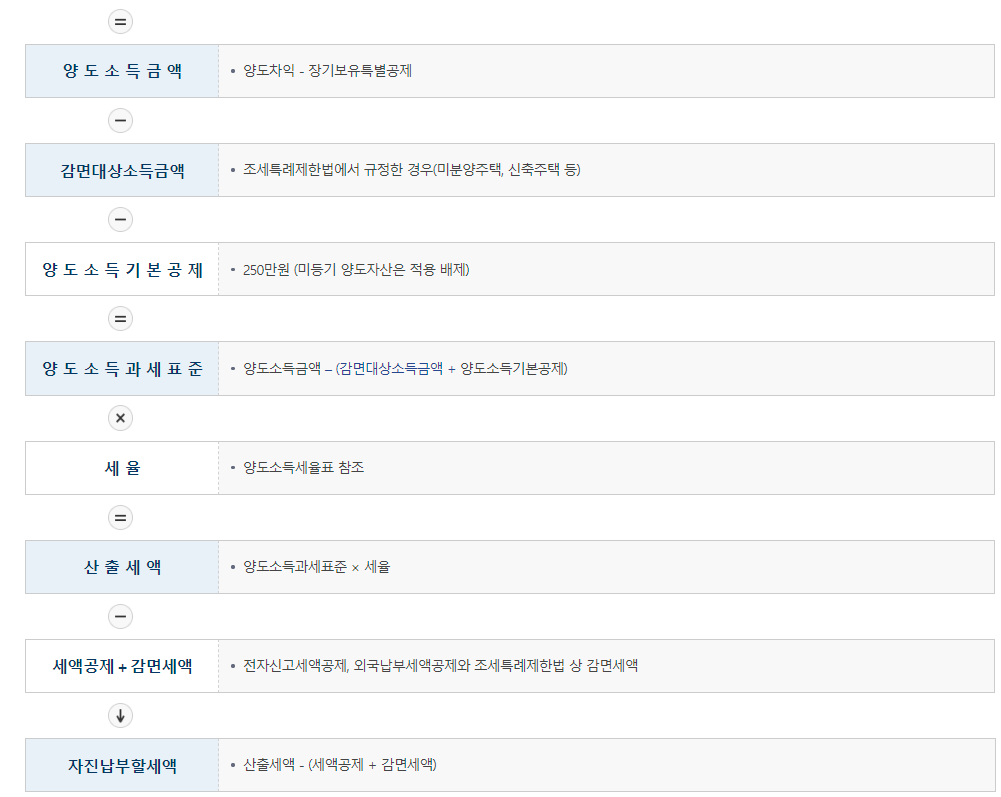
Task: Click the equals icon above 양도소득과세표준
Action: (x=120, y=318)
